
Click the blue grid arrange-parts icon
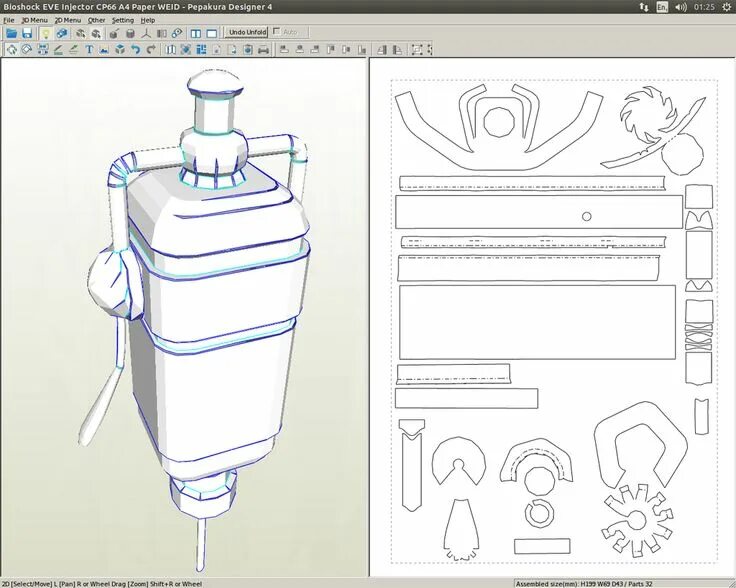(x=201, y=49)
